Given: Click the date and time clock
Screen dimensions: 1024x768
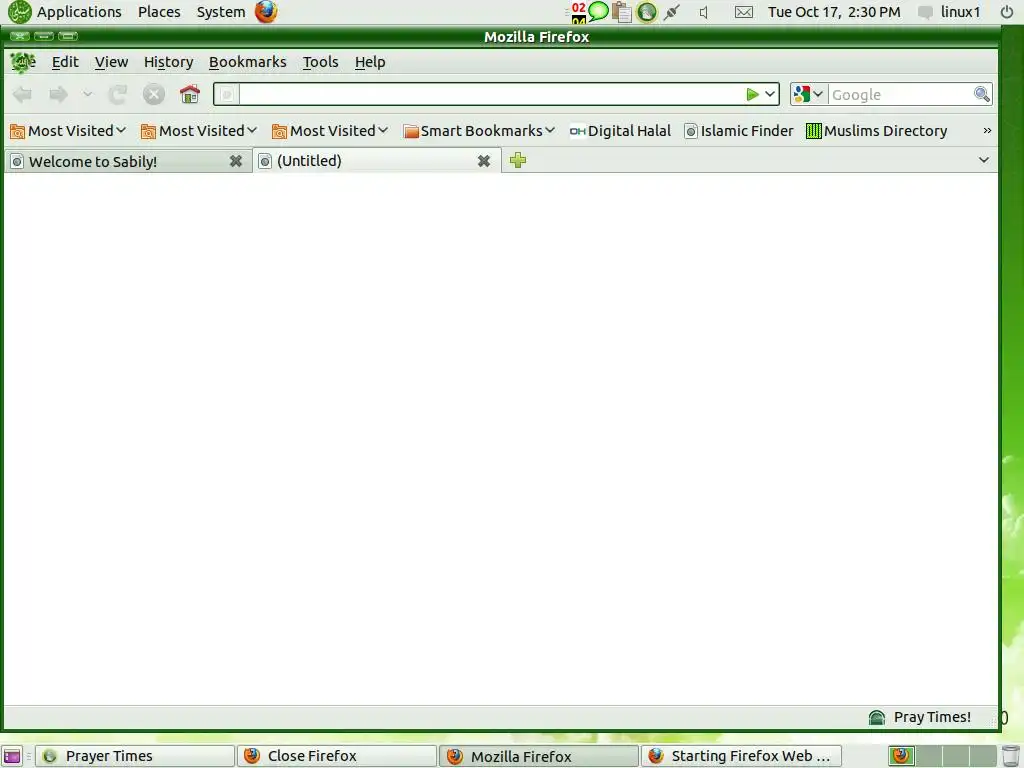Looking at the screenshot, I should [x=834, y=12].
